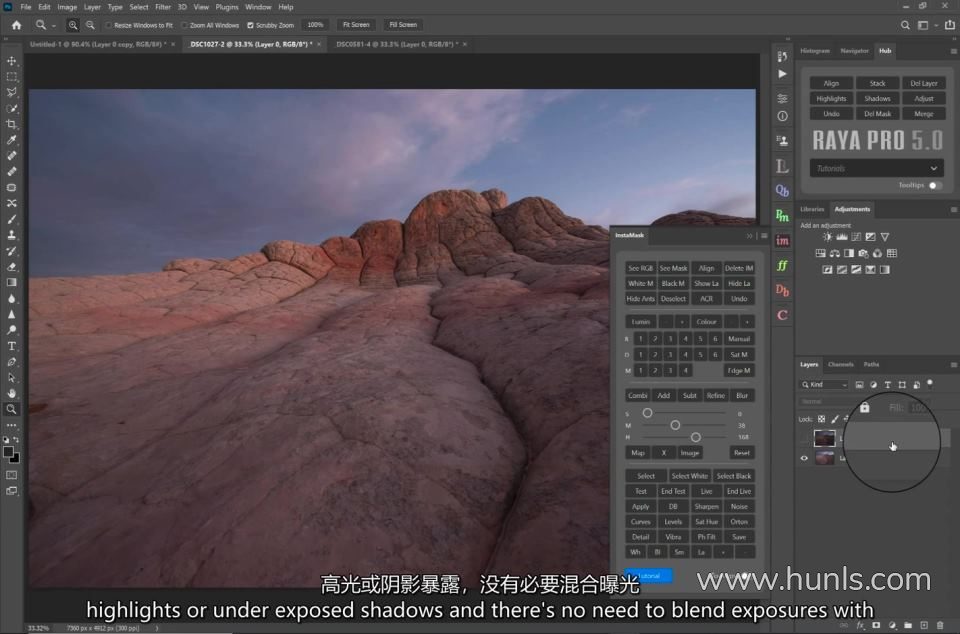Open the Qb plugin panel icon
The width and height of the screenshot is (960, 634).
(x=782, y=190)
